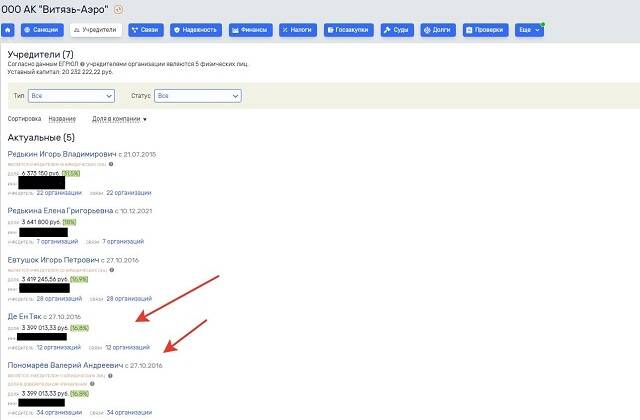Open Де Ен Тяк's учредитель 12 организаций link
640x420 pixels.
click(x=59, y=347)
